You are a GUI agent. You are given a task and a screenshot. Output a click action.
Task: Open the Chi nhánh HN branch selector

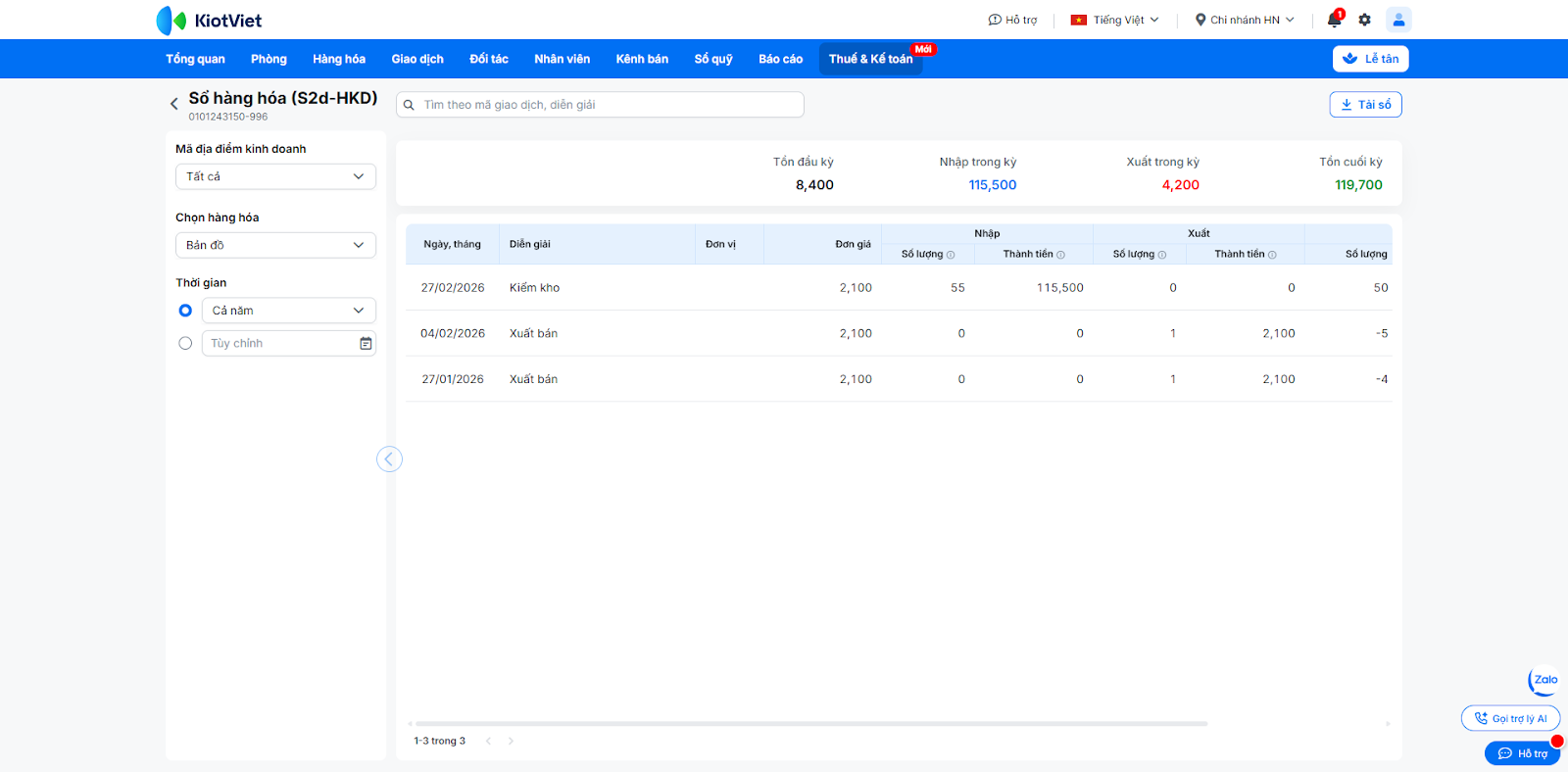pyautogui.click(x=1245, y=20)
